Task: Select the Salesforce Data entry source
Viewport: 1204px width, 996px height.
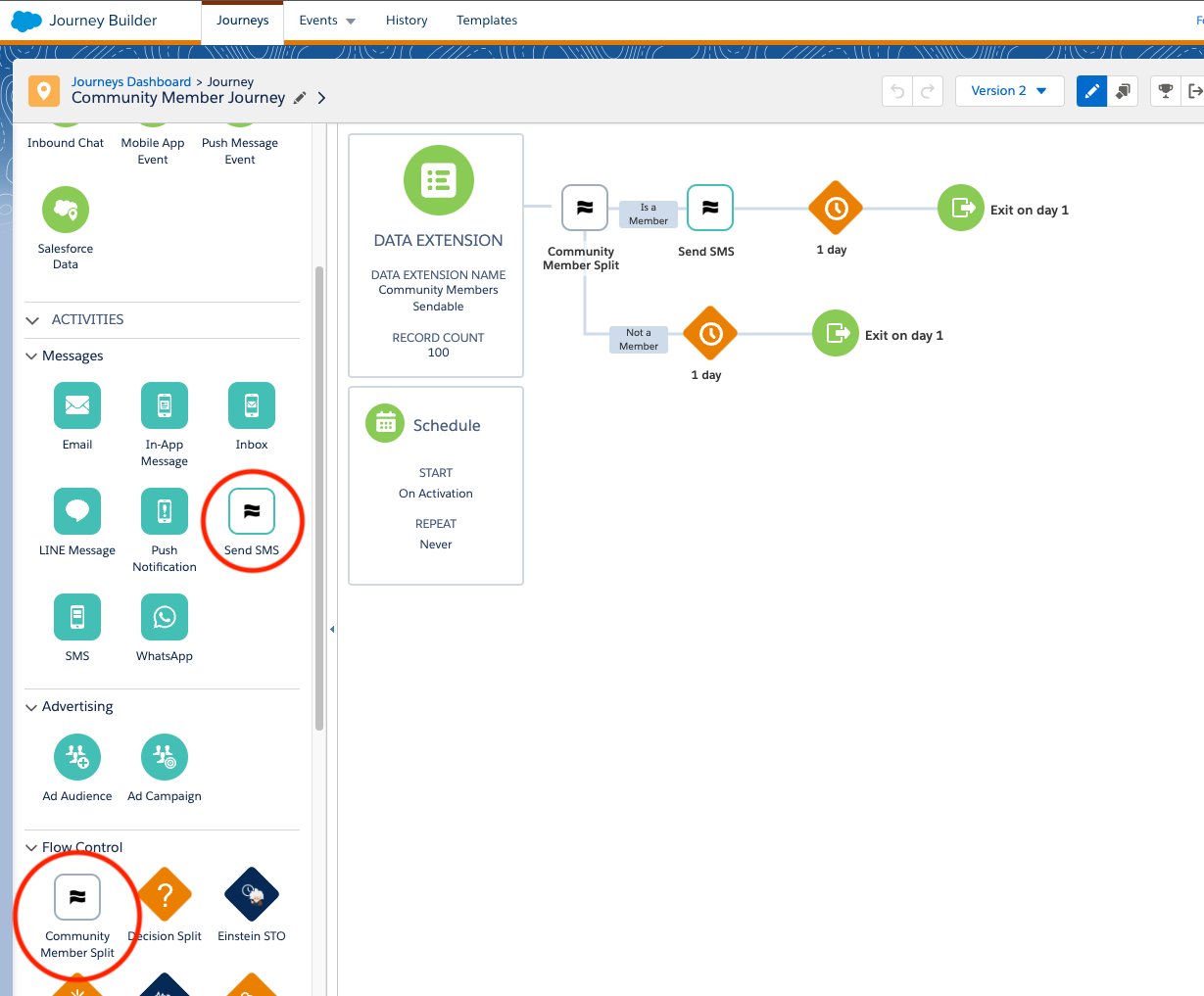Action: point(66,210)
